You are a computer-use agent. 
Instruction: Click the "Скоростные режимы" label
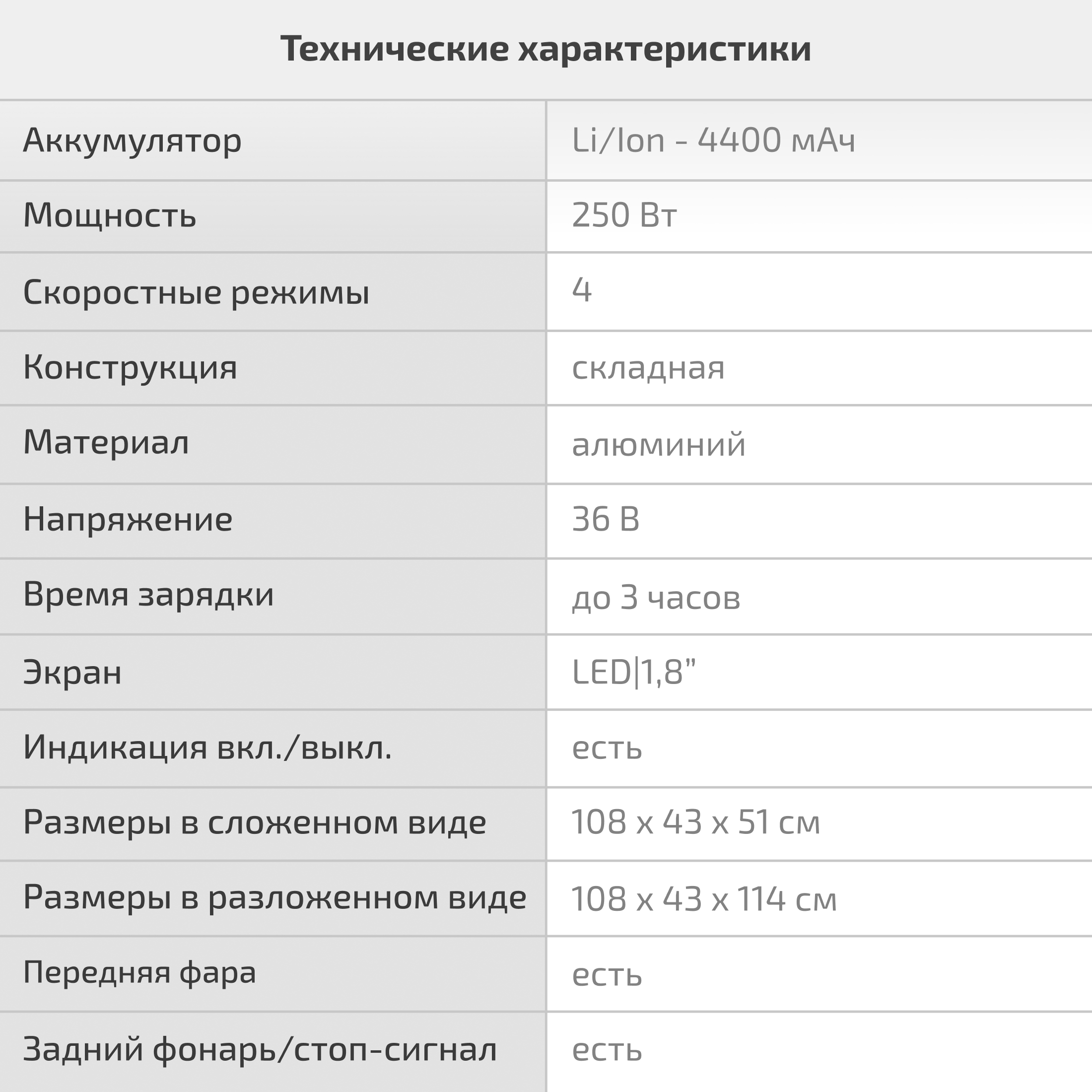[196, 292]
